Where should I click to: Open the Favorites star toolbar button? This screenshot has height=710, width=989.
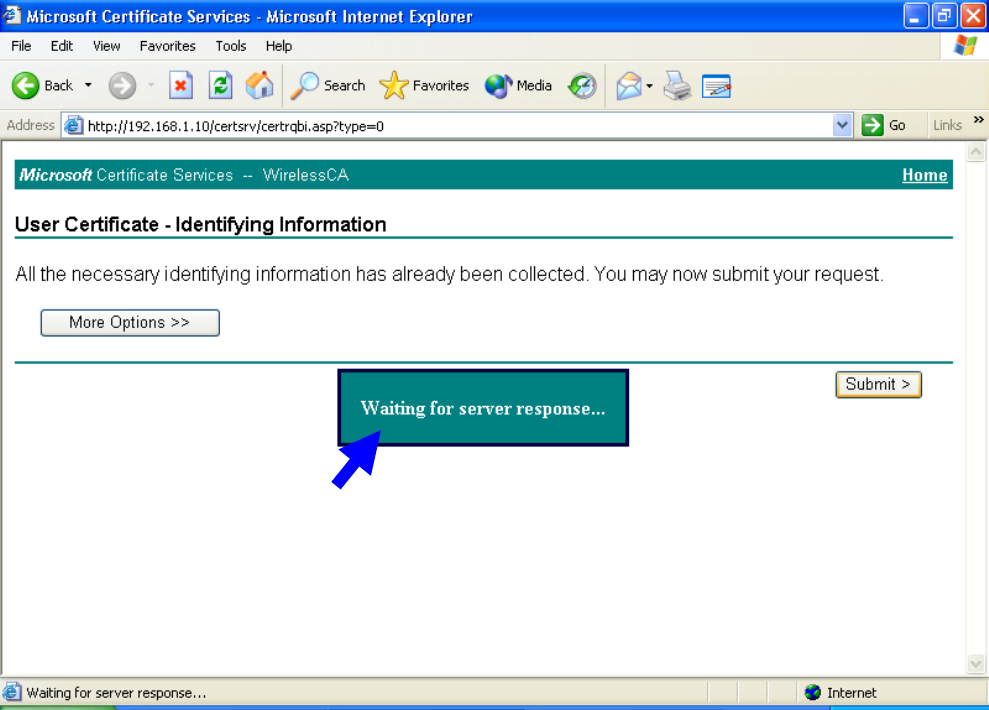(x=424, y=86)
